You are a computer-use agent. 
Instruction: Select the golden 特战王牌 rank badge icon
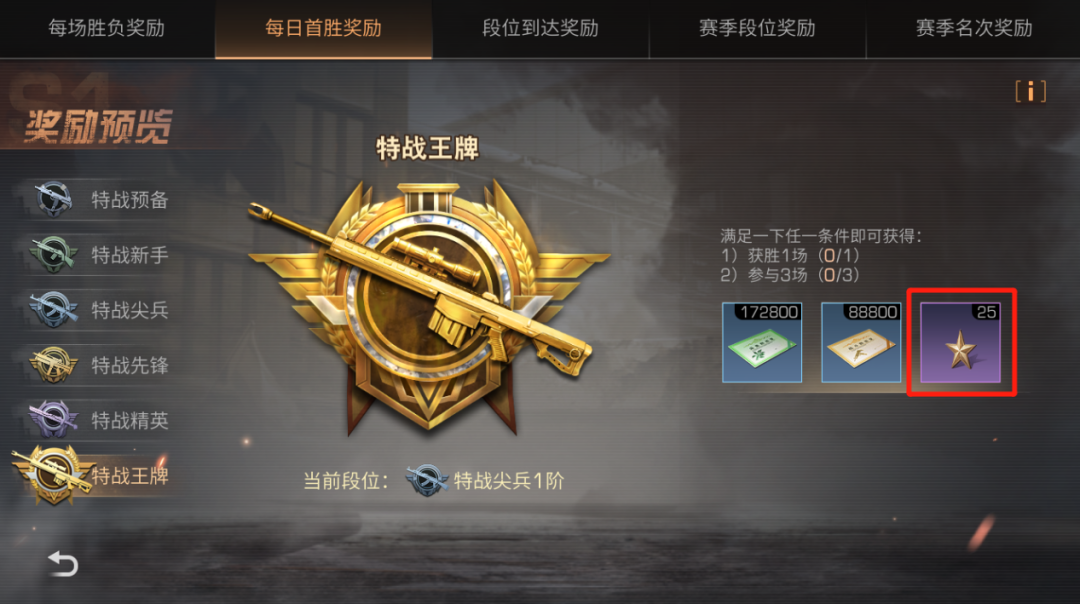(53, 475)
